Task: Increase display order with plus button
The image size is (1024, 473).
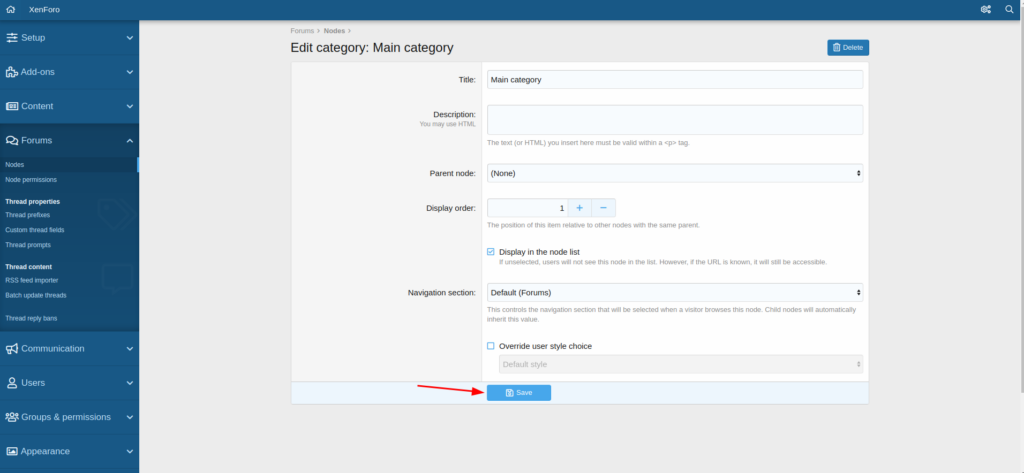Action: [579, 208]
